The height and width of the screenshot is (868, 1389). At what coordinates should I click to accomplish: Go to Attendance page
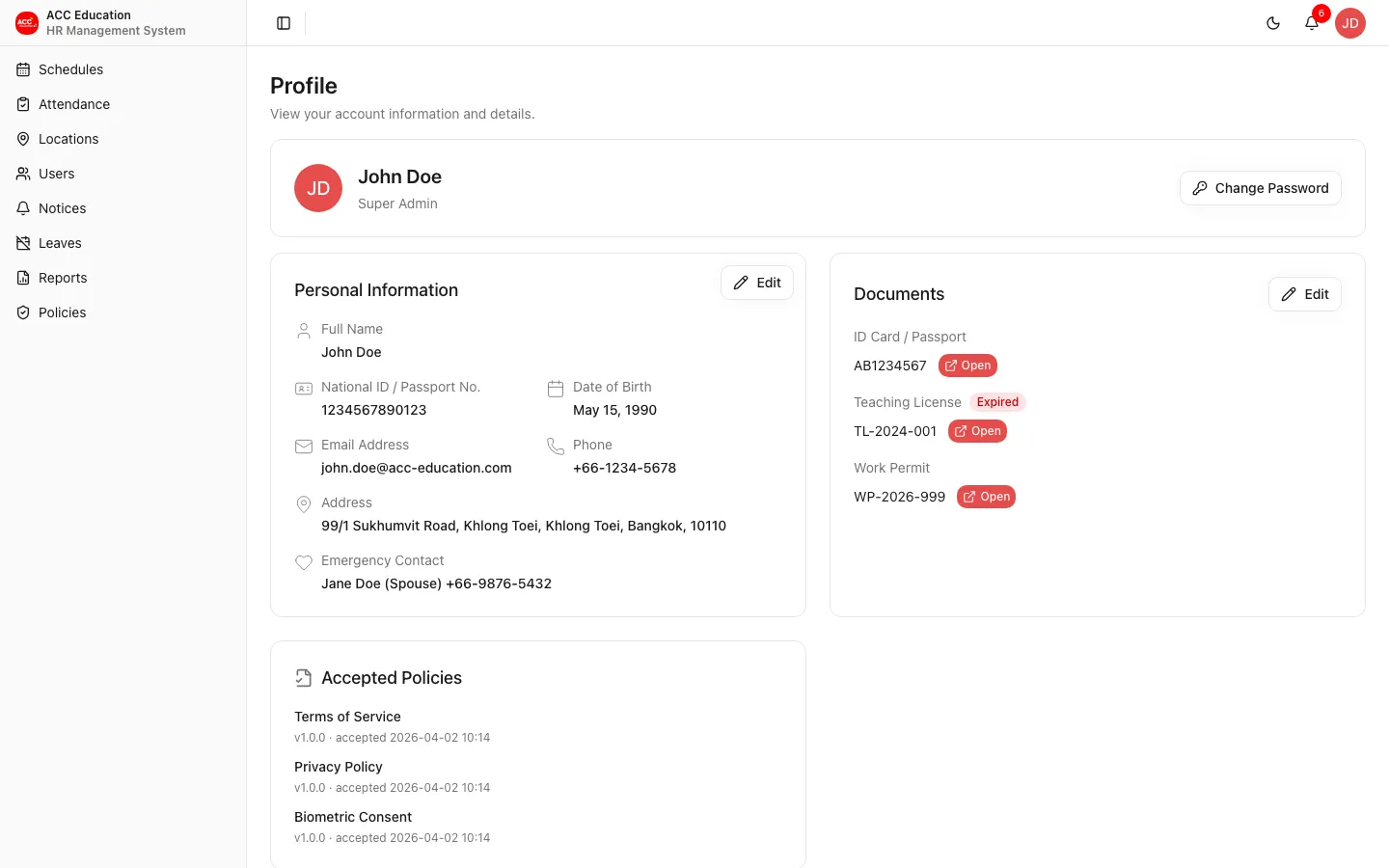(x=123, y=104)
